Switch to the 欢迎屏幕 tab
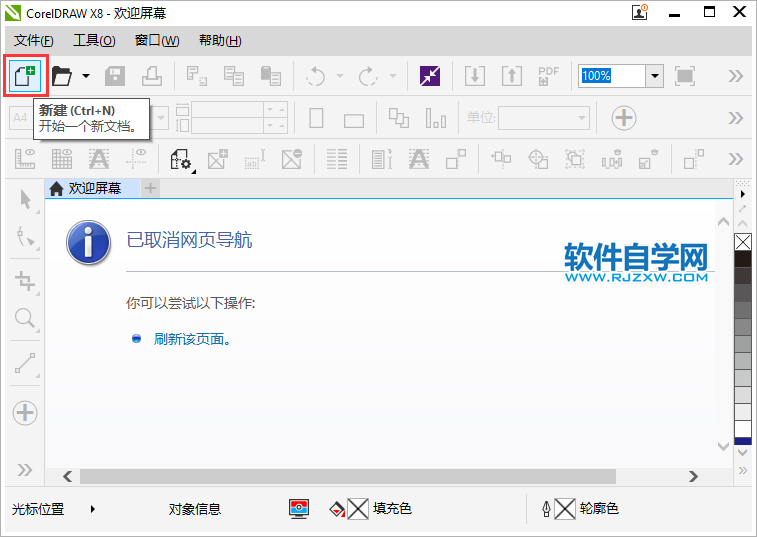The height and width of the screenshot is (537, 757). [x=93, y=188]
